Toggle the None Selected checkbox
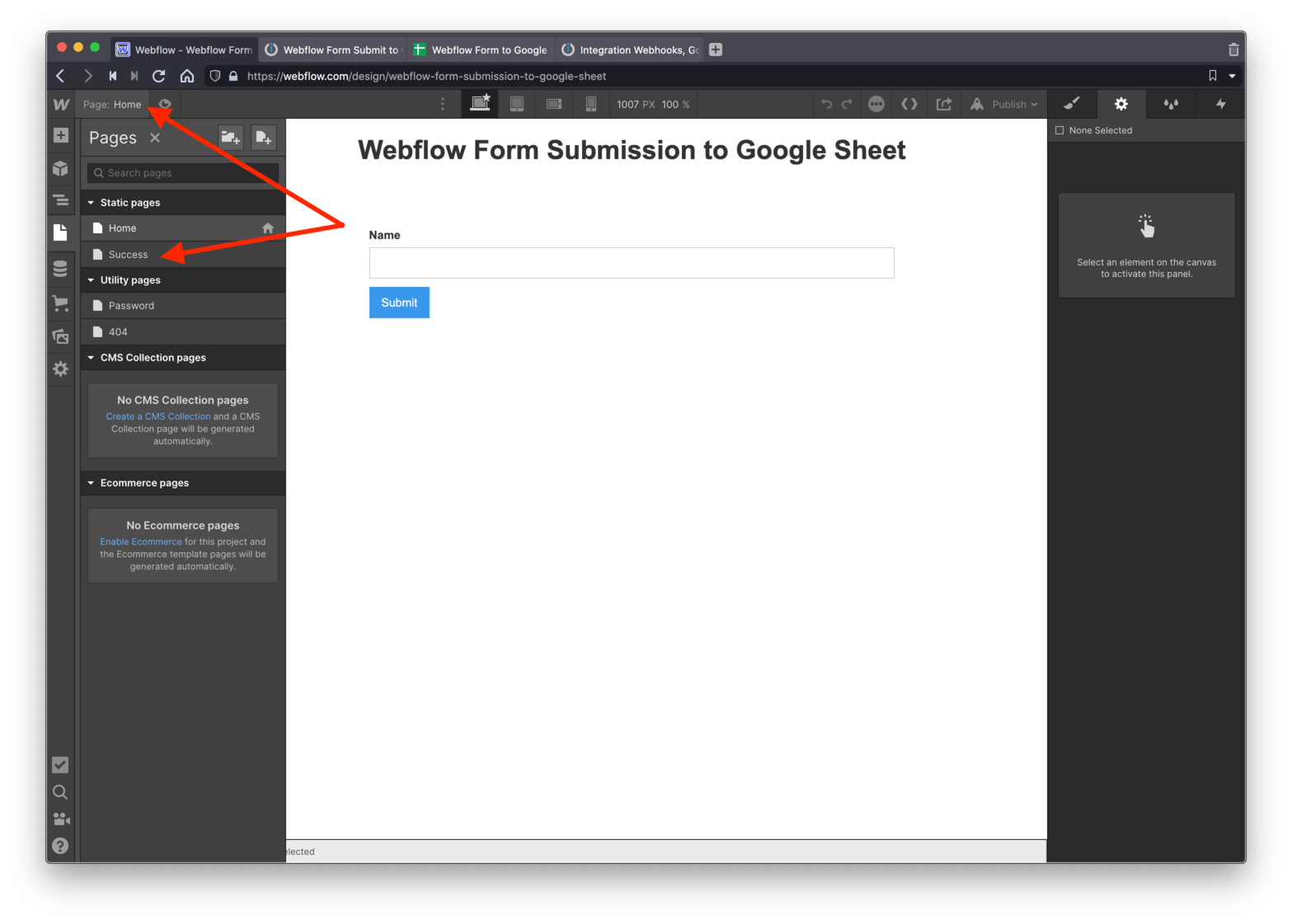The image size is (1292, 924). [x=1059, y=130]
